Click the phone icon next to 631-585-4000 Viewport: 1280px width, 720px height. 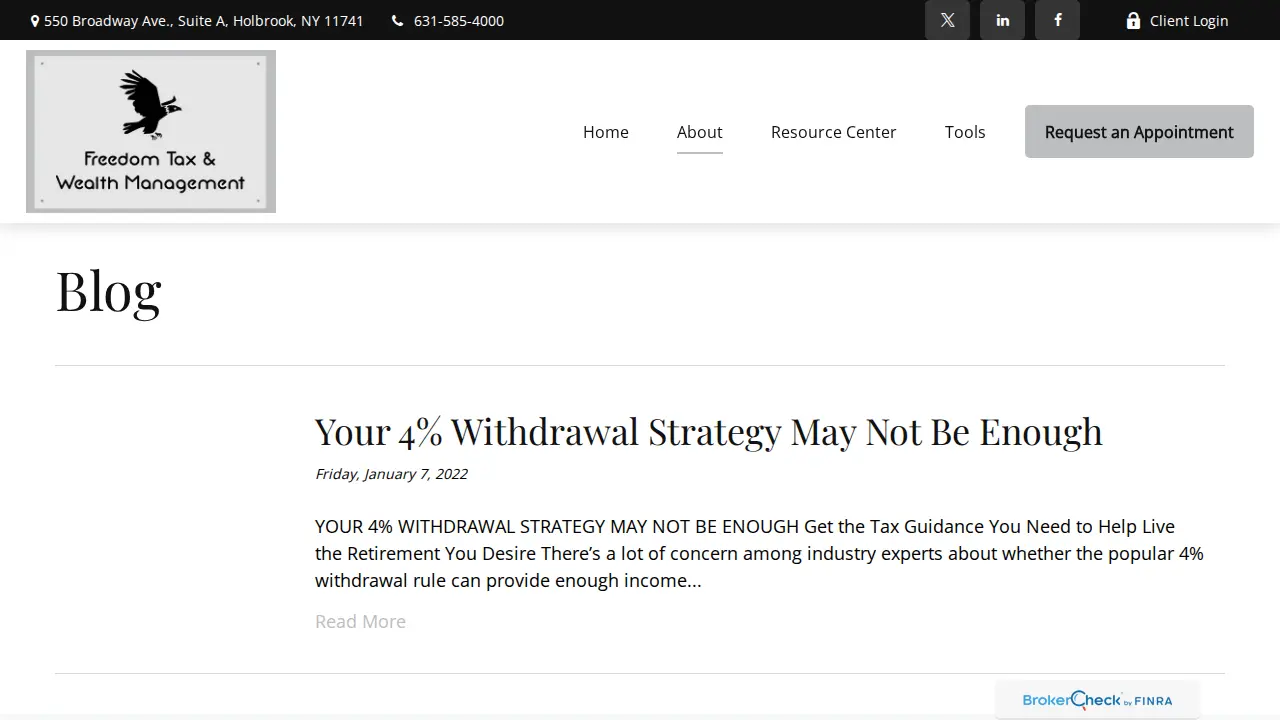coord(397,21)
